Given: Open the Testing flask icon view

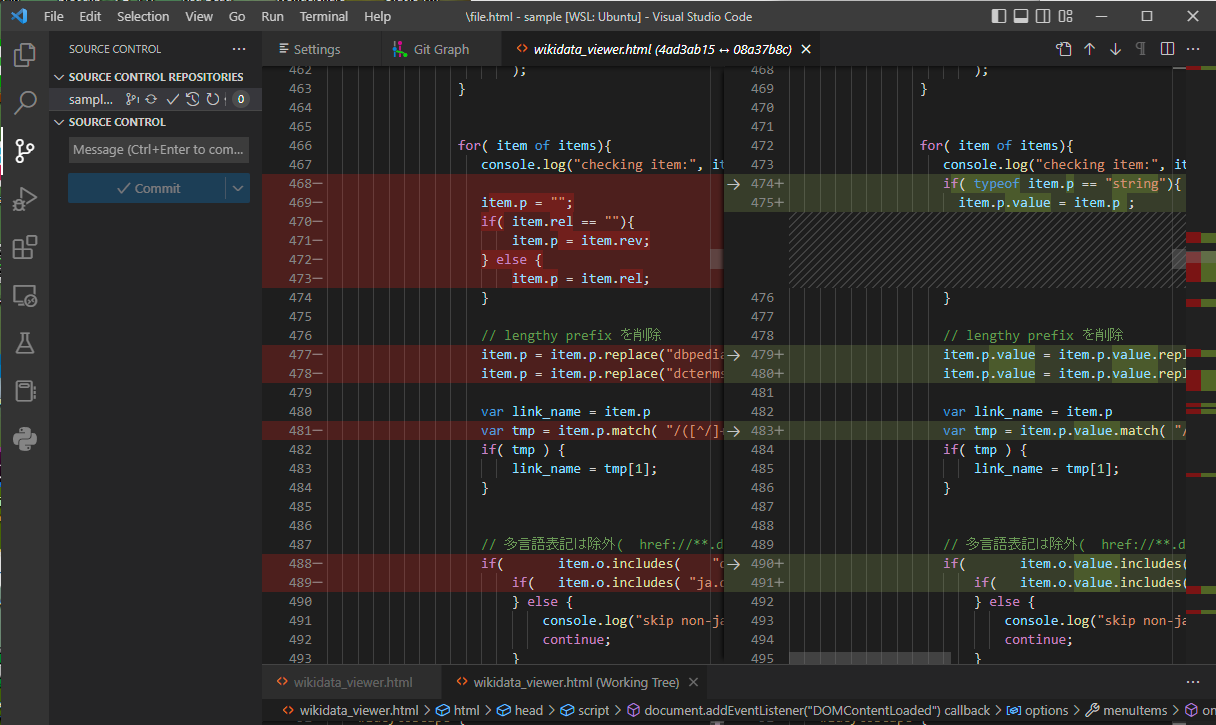Looking at the screenshot, I should pyautogui.click(x=25, y=343).
